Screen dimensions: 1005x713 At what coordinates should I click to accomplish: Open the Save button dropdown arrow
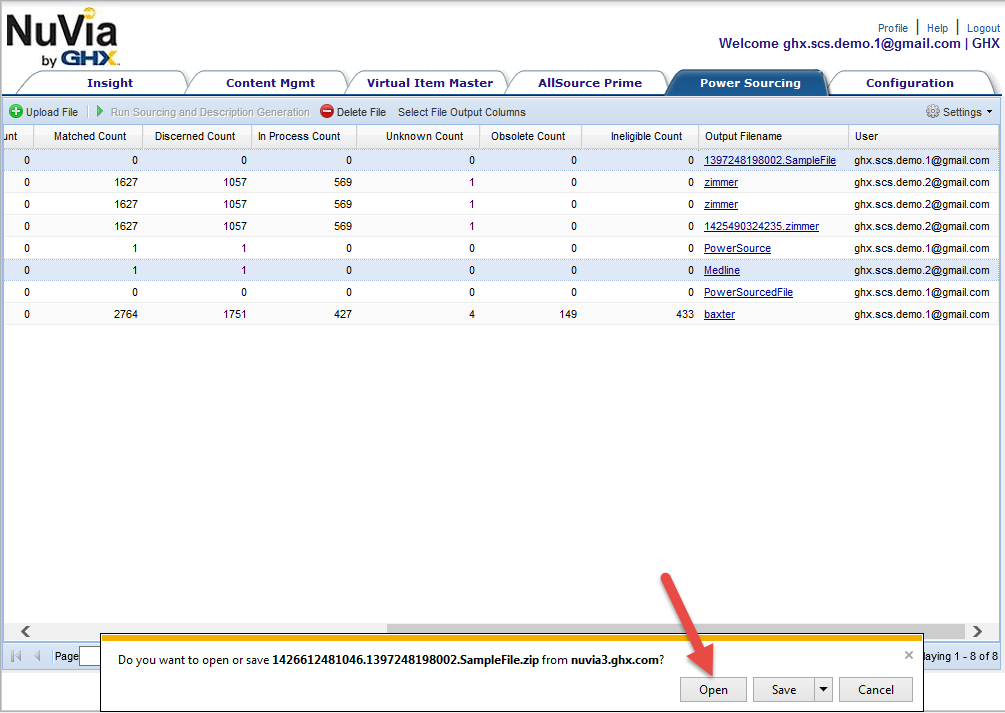pyautogui.click(x=823, y=690)
